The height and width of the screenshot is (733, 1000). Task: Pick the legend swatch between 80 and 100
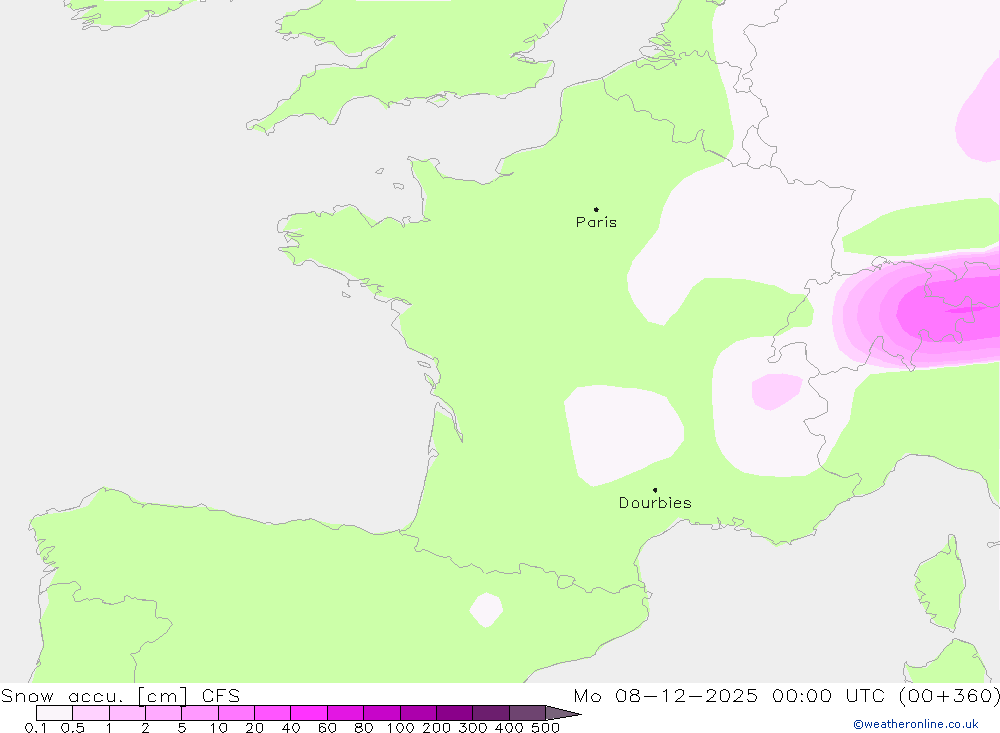pos(381,713)
